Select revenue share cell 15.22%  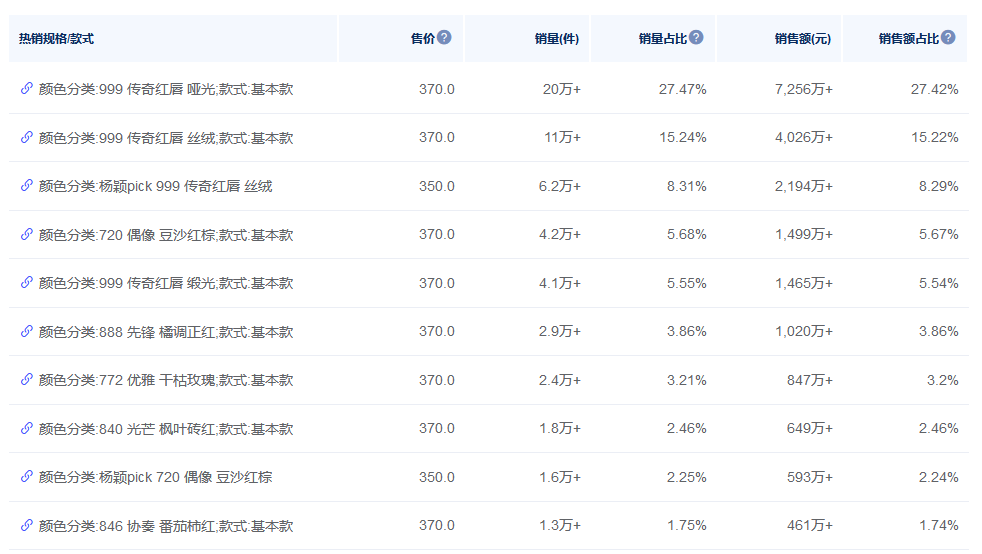click(934, 138)
